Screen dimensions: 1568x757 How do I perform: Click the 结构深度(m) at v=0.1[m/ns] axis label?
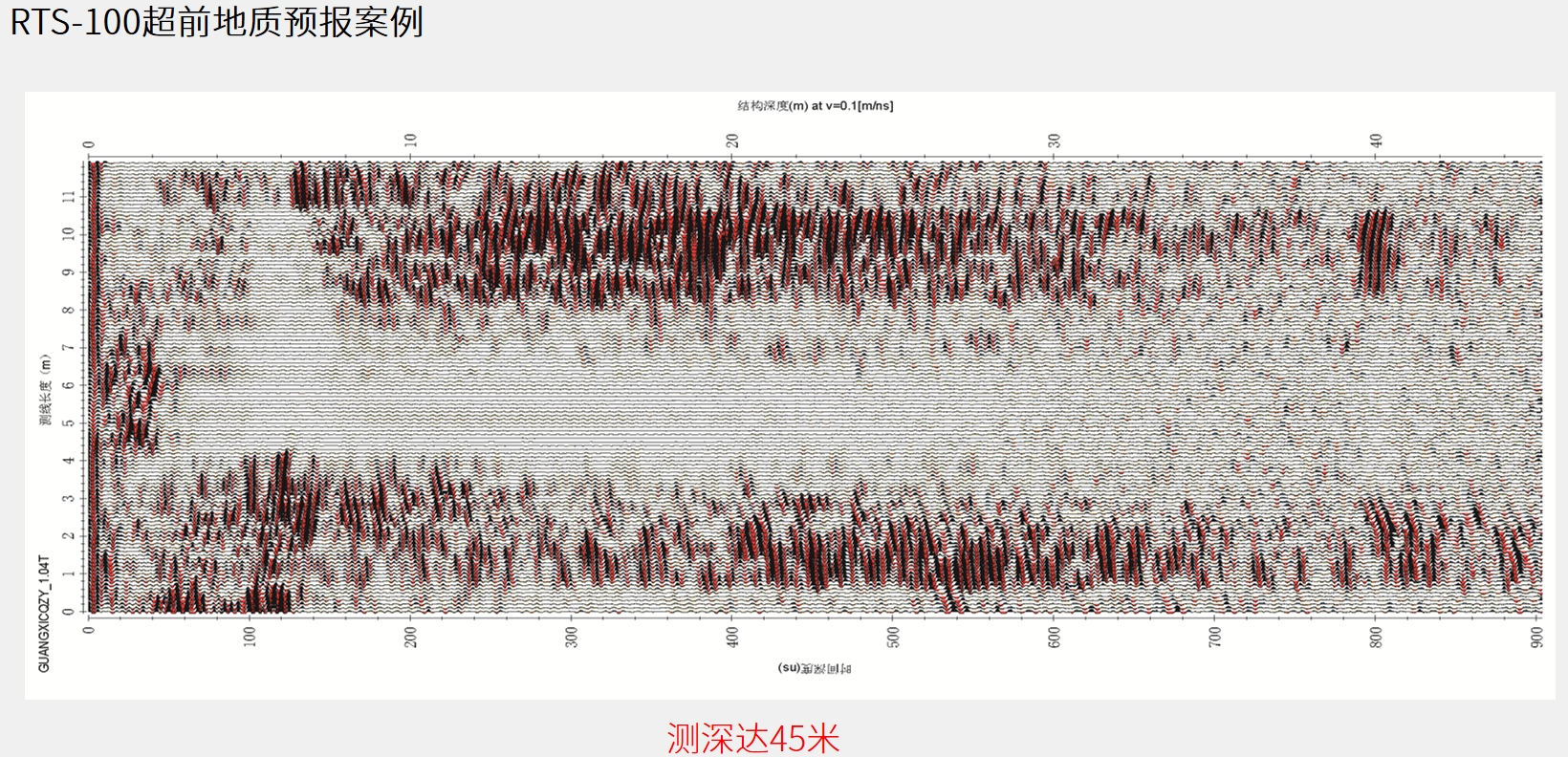816,106
